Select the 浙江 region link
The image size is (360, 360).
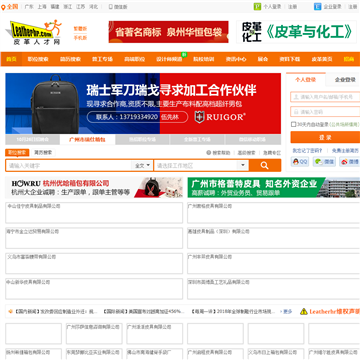click(x=68, y=7)
